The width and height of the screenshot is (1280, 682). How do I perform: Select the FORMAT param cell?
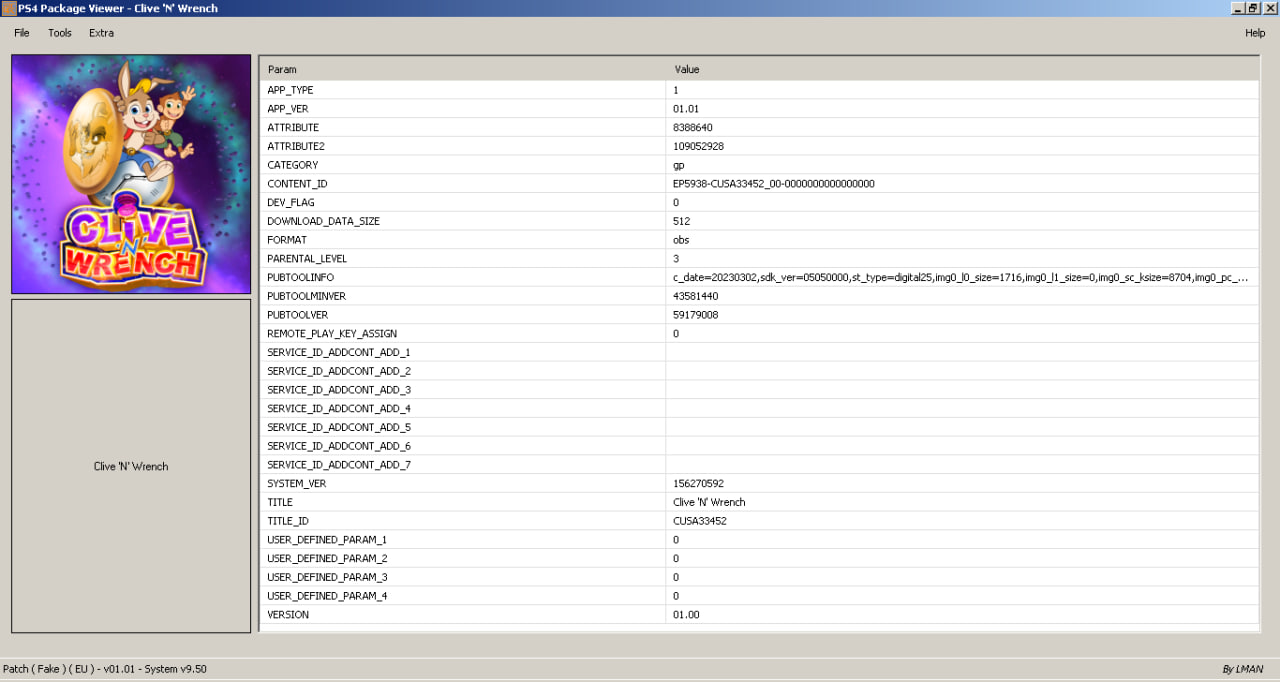[463, 240]
